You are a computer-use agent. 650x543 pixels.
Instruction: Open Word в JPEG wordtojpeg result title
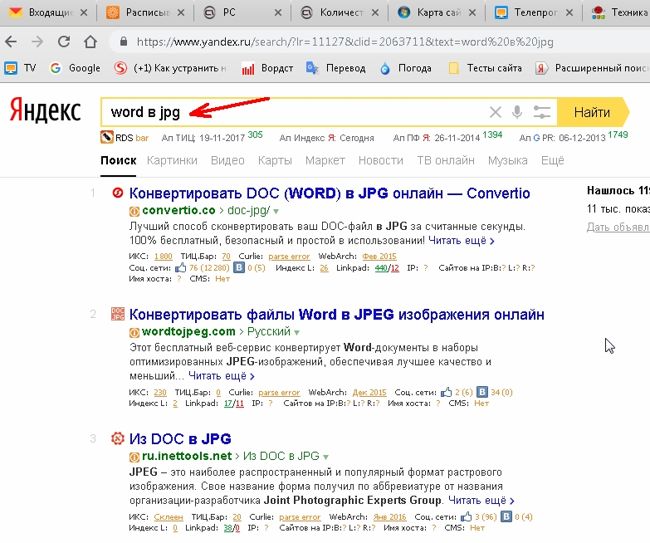tap(337, 315)
